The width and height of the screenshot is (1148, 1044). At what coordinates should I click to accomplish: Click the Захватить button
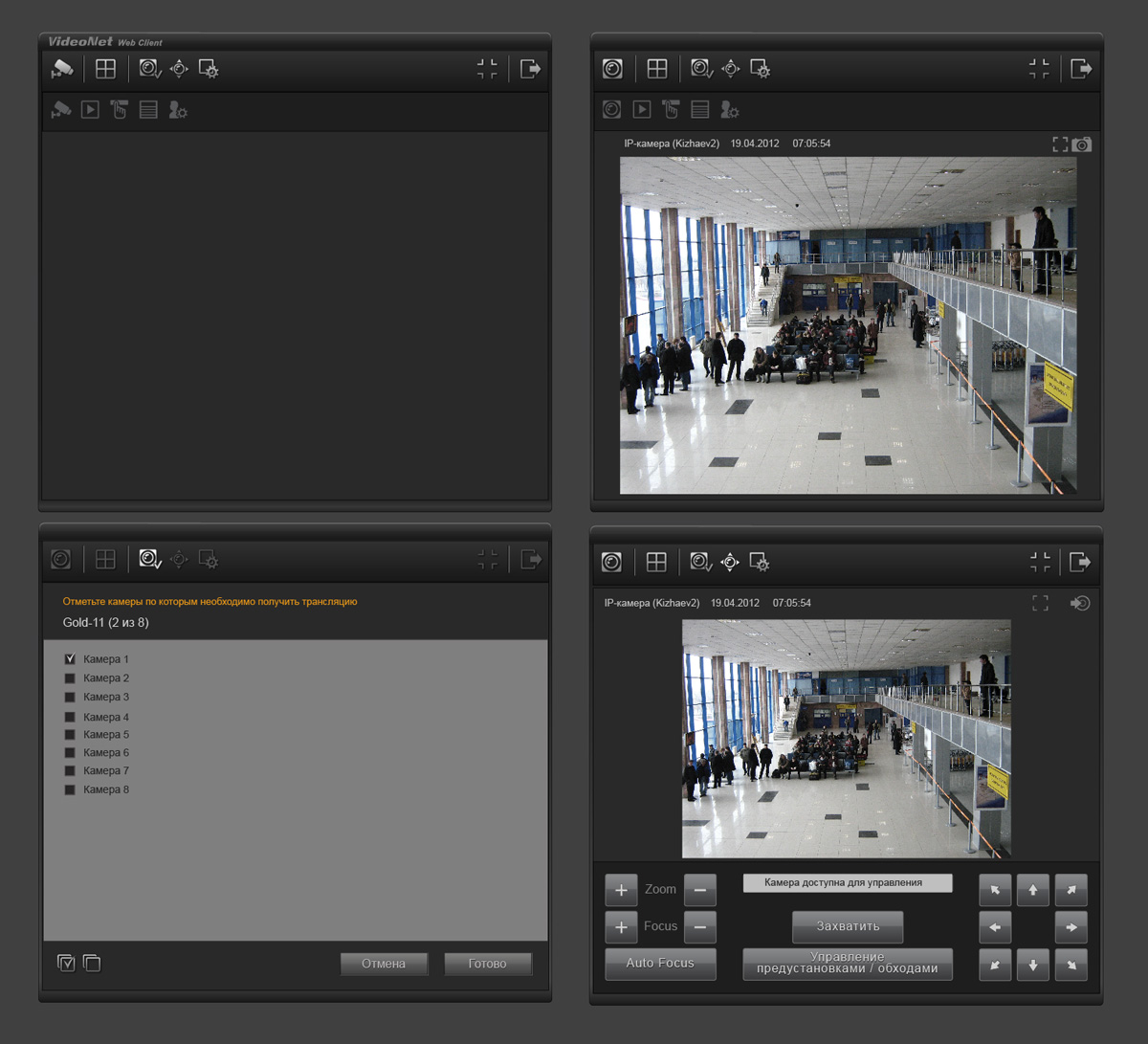tap(848, 926)
